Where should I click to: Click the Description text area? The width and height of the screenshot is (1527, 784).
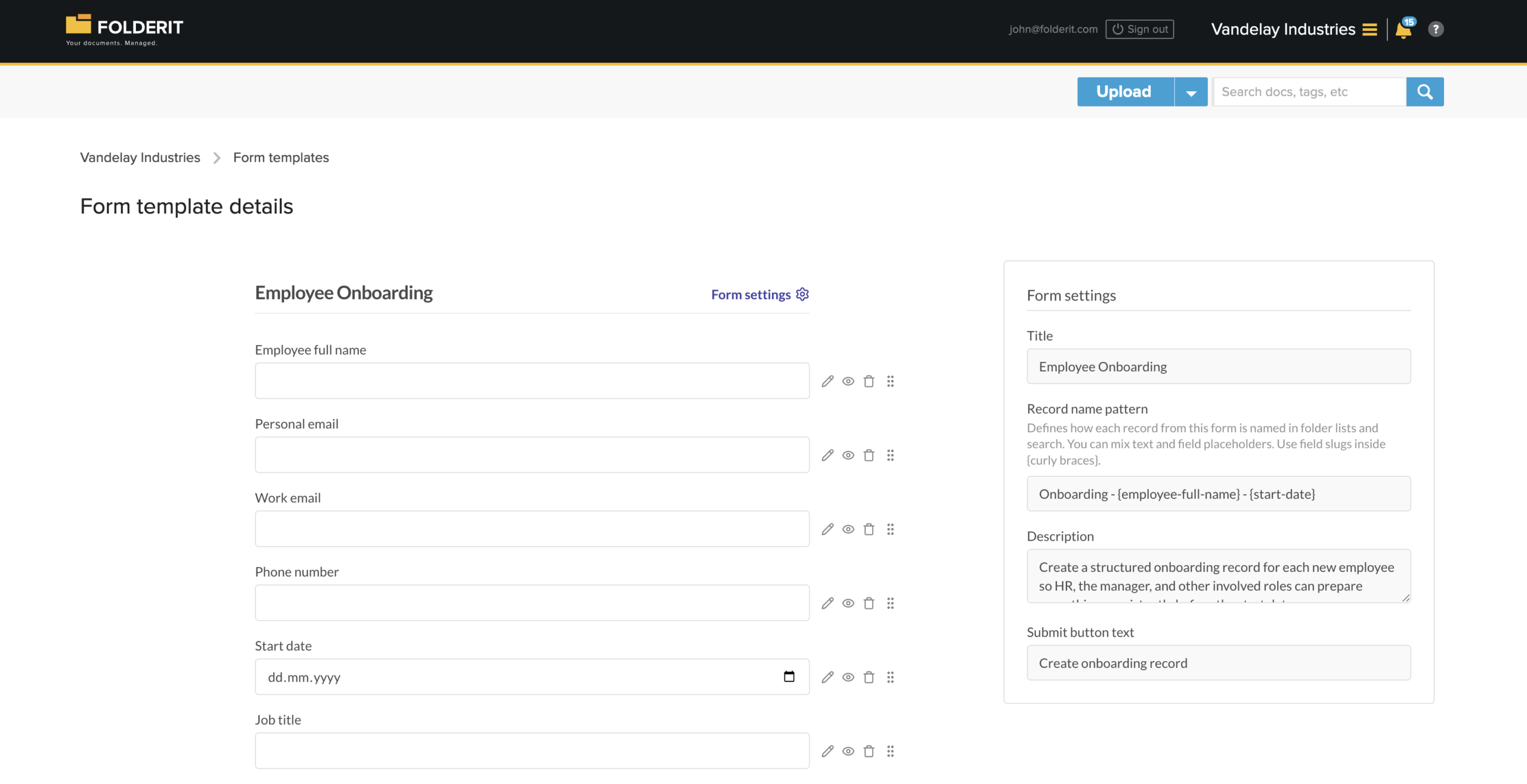[x=1219, y=575]
